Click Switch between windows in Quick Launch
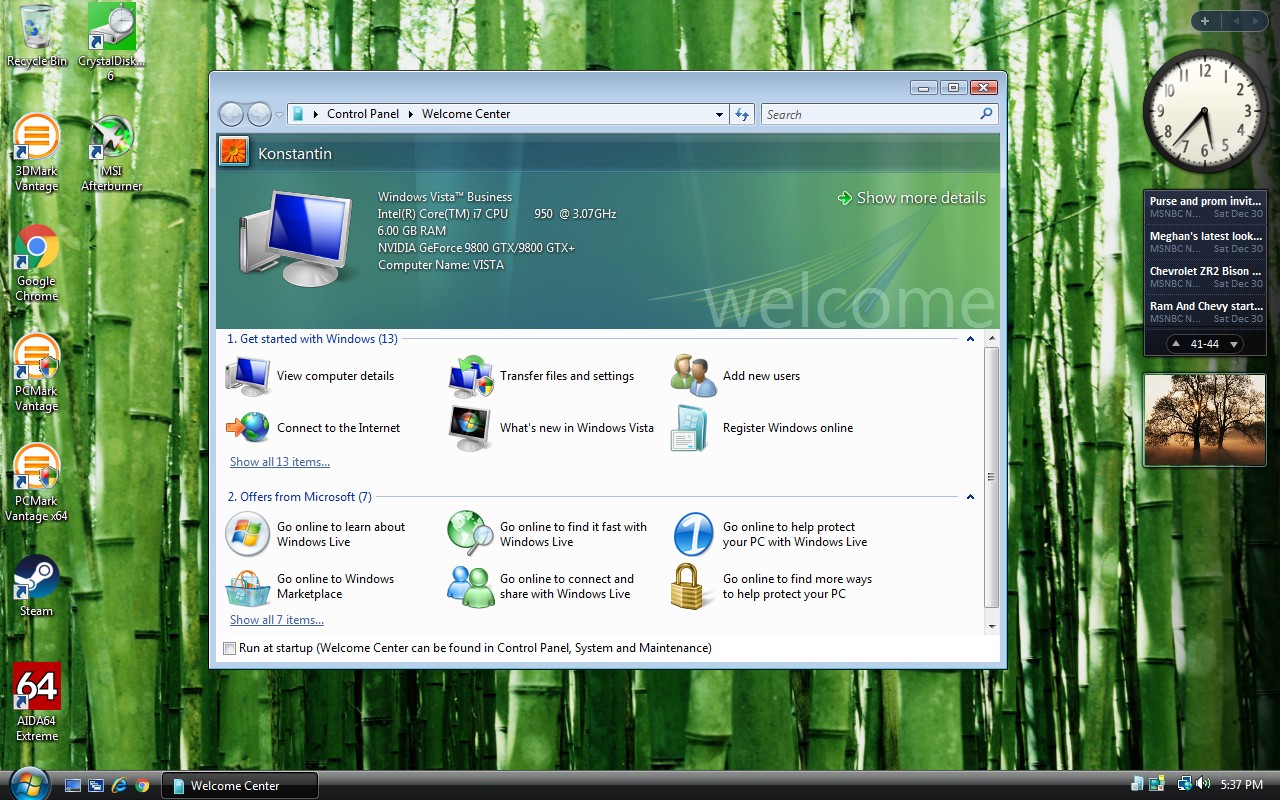Screen dimensions: 1280x800 pyautogui.click(x=96, y=786)
